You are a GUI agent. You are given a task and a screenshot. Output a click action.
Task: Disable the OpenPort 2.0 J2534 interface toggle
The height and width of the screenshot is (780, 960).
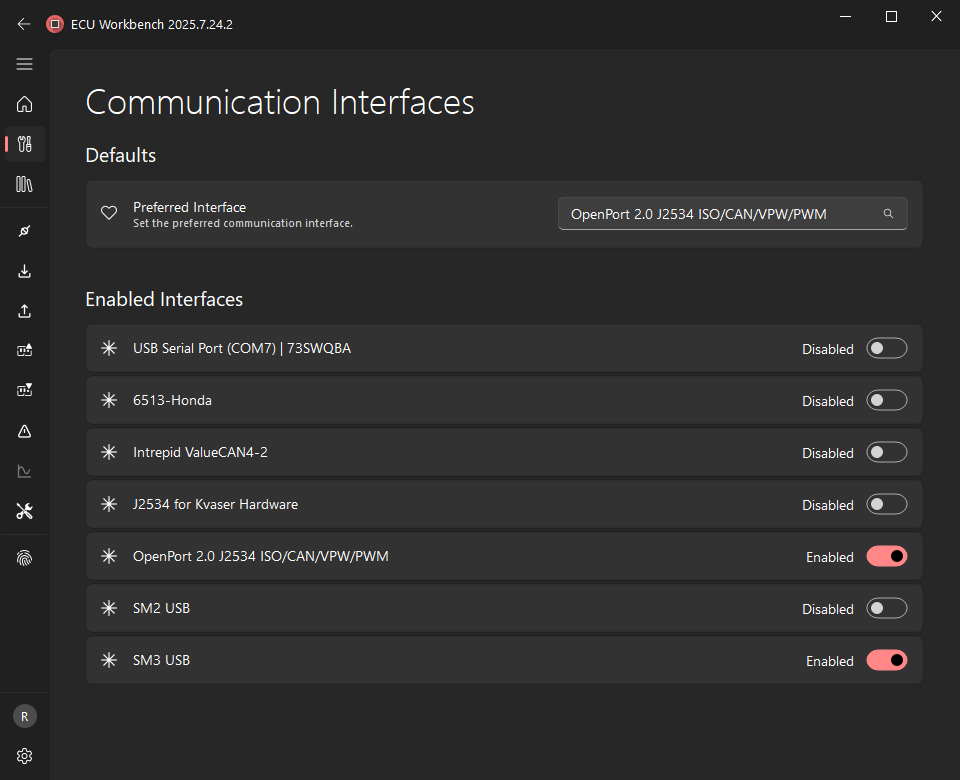point(886,556)
